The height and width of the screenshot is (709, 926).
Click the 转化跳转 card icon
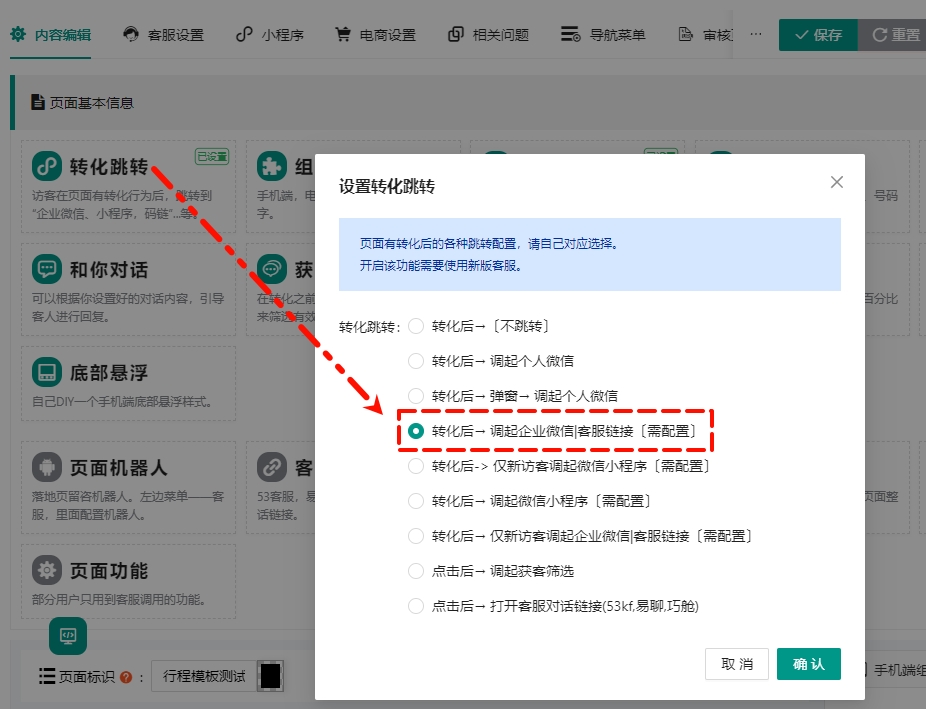click(46, 166)
